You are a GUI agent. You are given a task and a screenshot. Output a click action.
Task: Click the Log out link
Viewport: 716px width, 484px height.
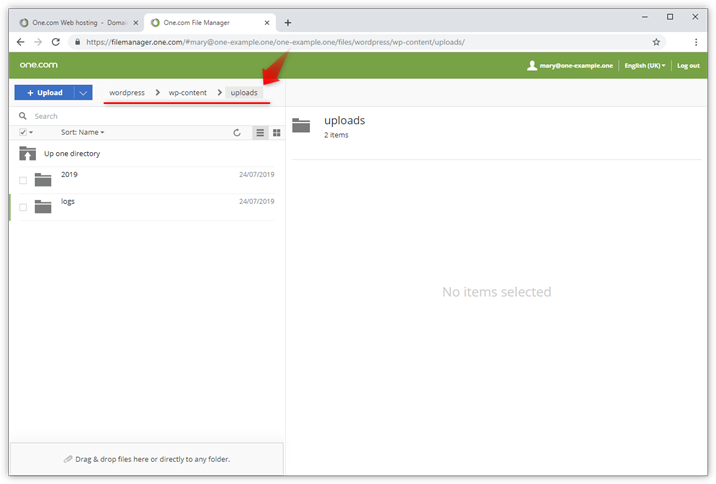click(x=688, y=65)
